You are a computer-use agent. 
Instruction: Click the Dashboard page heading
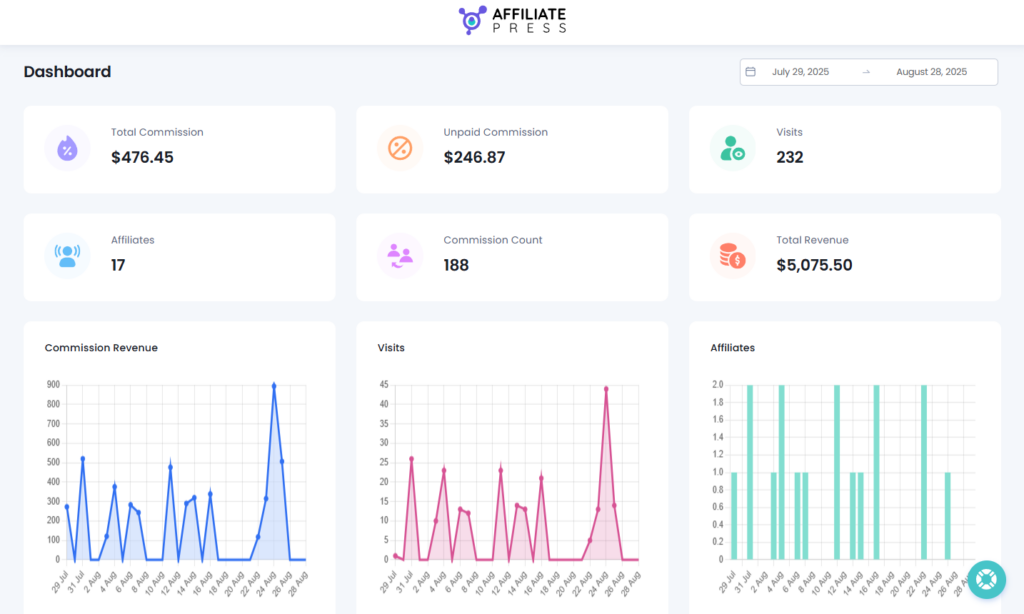(x=67, y=72)
